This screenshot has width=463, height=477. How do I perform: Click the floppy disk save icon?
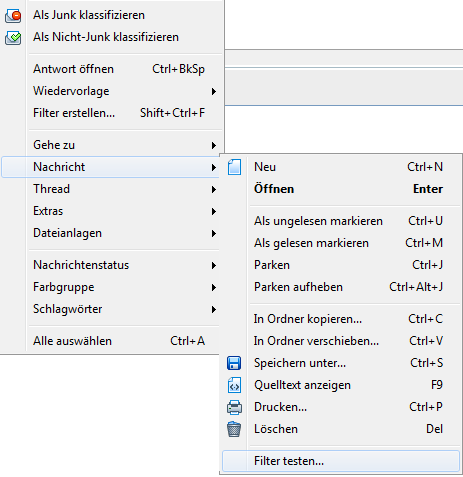coord(234,363)
